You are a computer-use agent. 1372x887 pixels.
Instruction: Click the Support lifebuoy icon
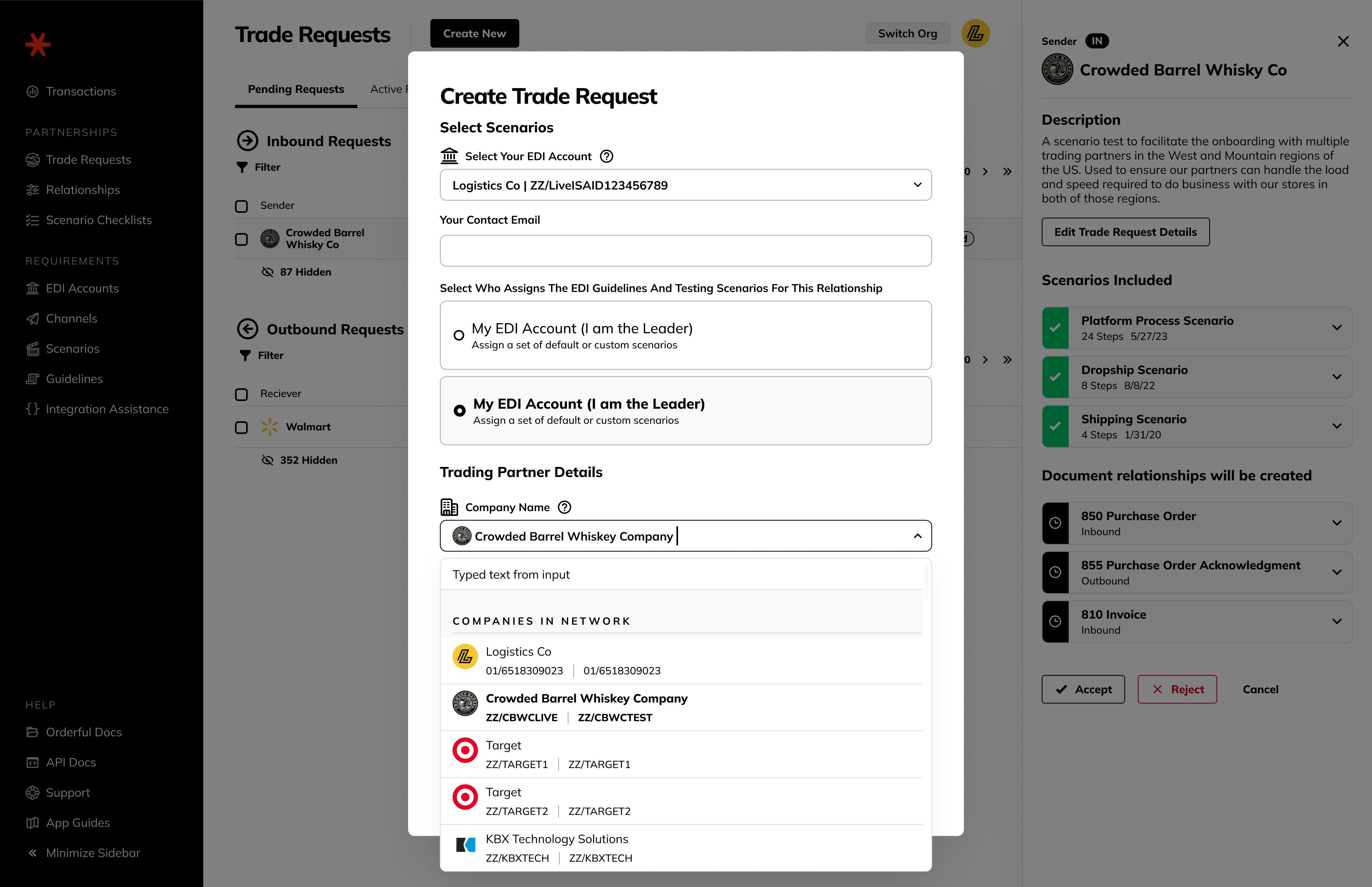pyautogui.click(x=33, y=793)
